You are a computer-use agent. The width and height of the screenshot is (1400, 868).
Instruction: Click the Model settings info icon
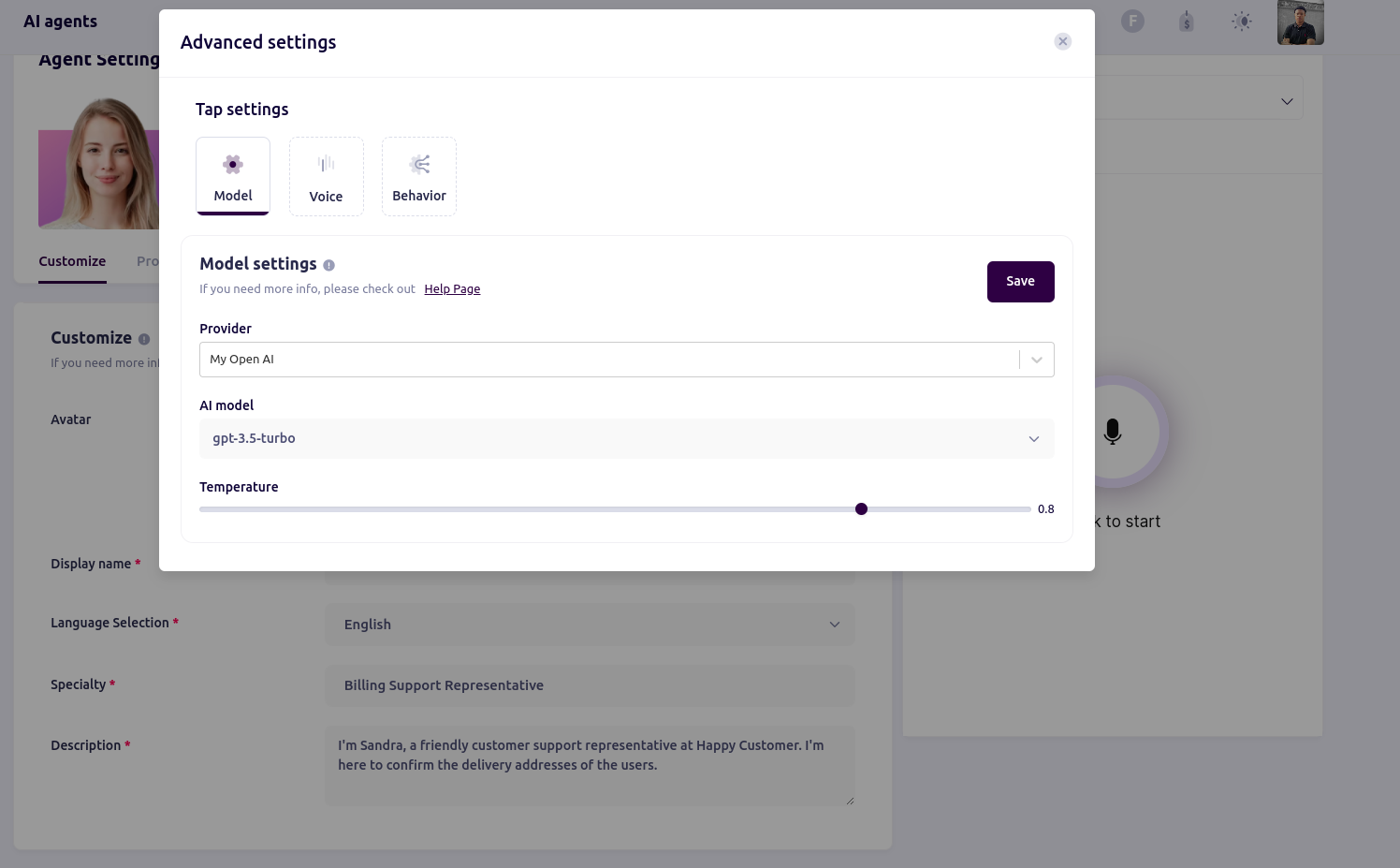click(x=328, y=265)
